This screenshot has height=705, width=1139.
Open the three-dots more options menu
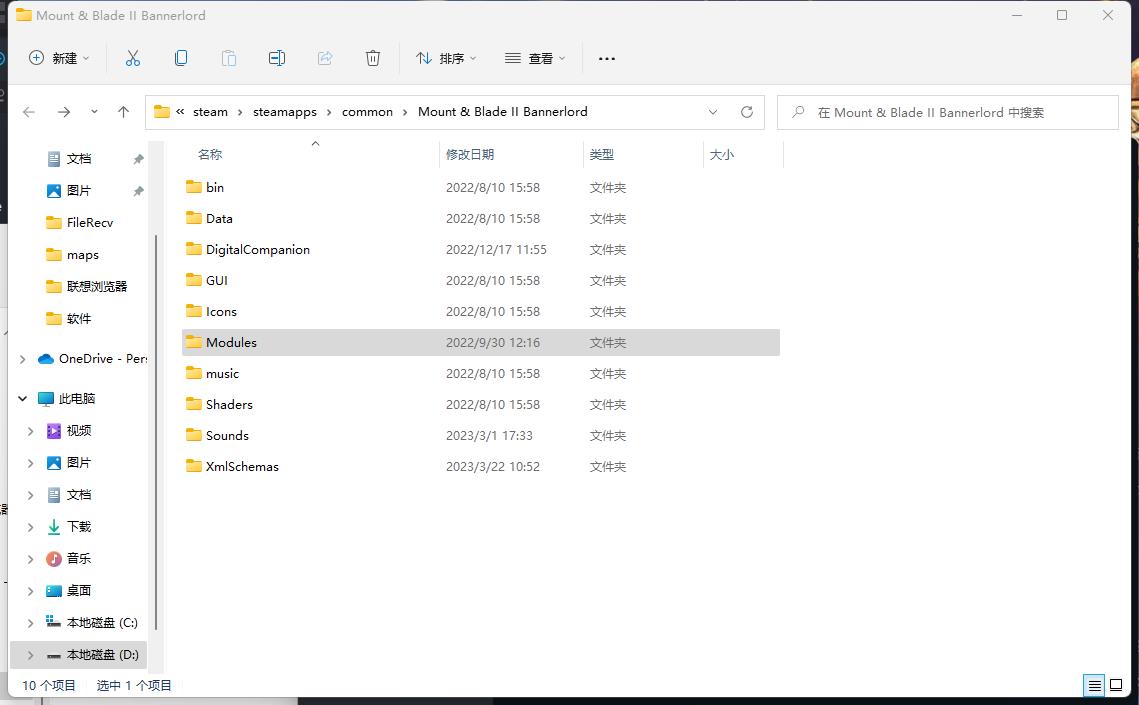tap(607, 59)
